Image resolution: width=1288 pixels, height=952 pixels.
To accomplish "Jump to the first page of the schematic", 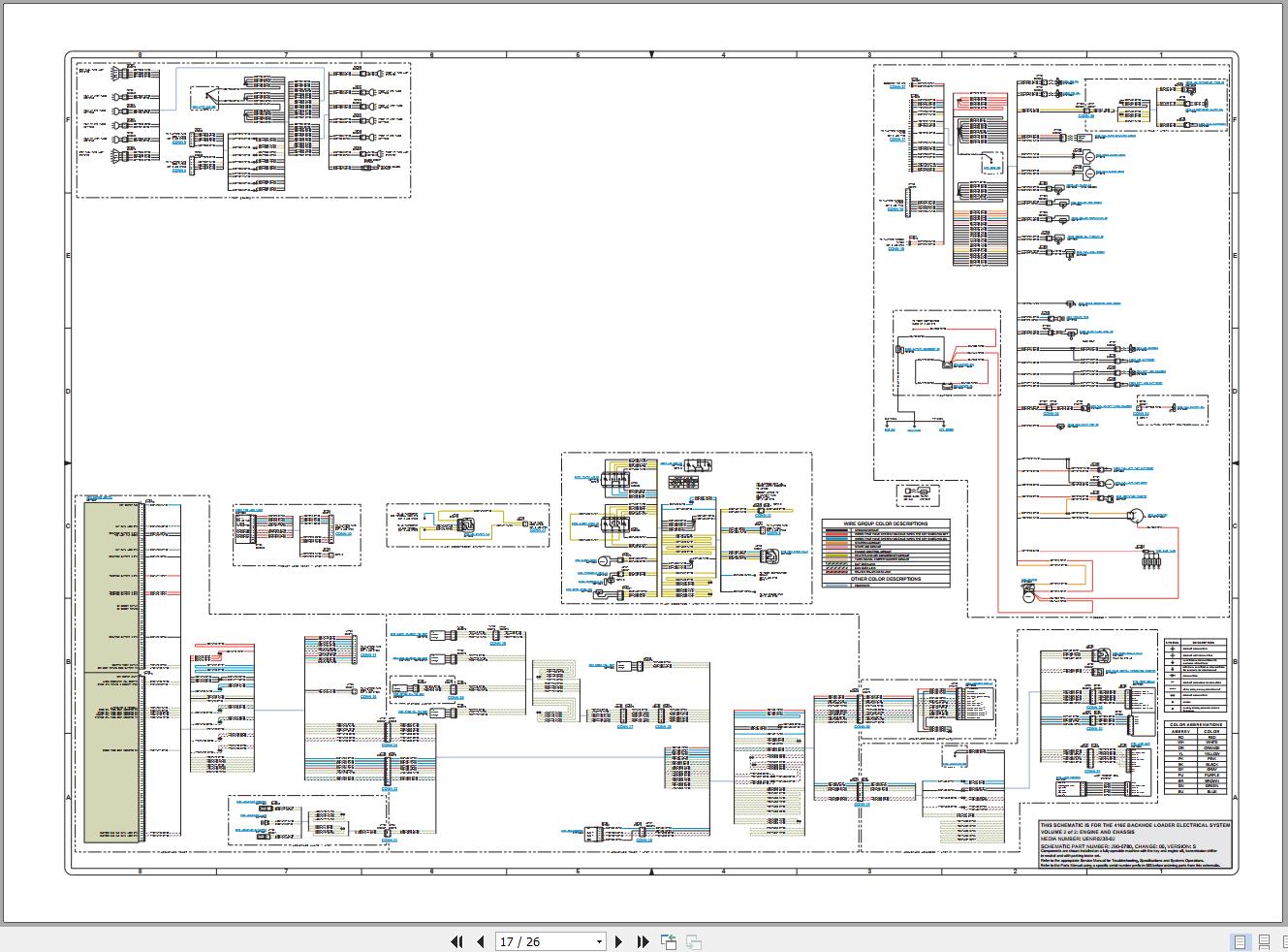I will (x=456, y=941).
